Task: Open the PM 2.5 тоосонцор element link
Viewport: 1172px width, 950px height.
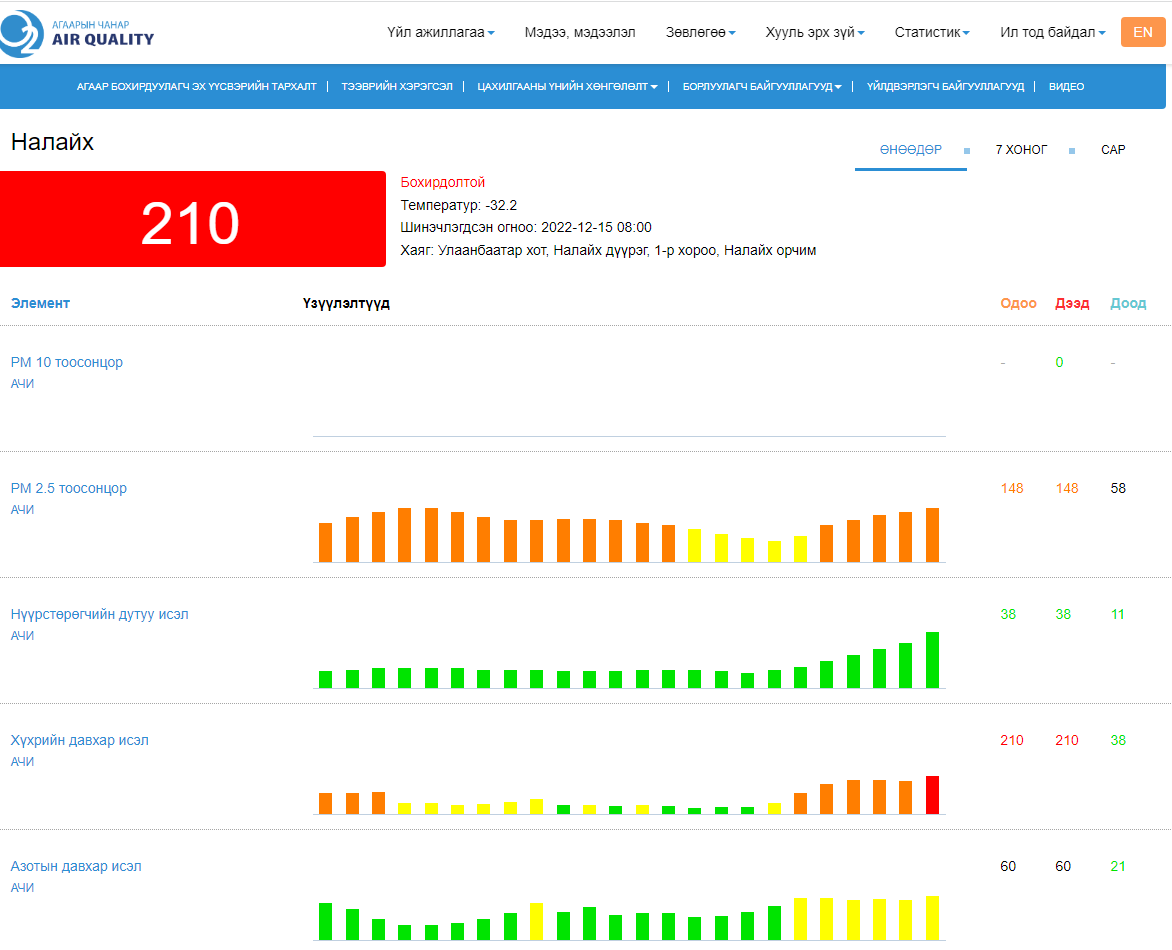Action: point(69,488)
